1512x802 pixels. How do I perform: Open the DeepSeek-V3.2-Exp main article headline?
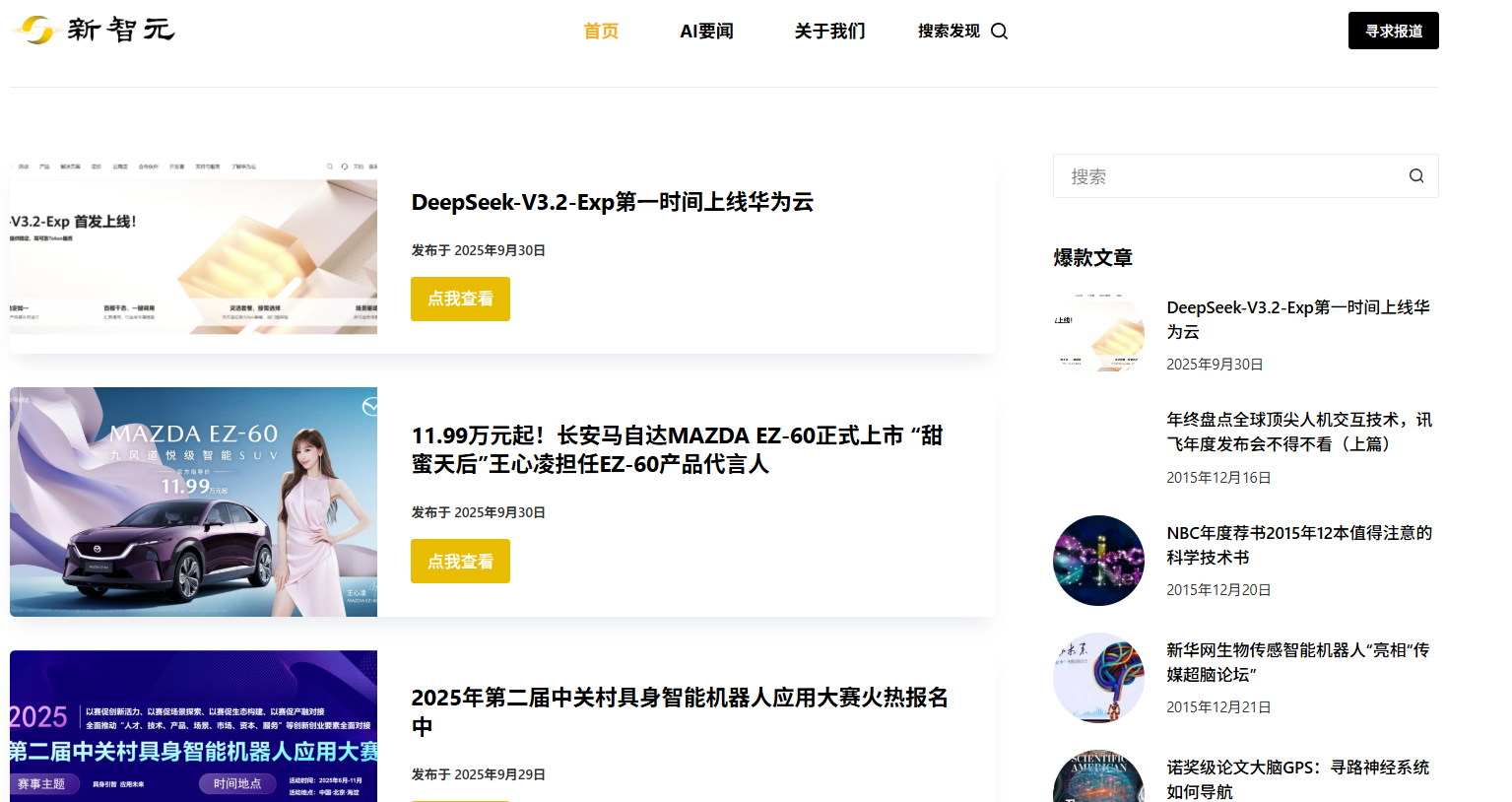click(612, 202)
